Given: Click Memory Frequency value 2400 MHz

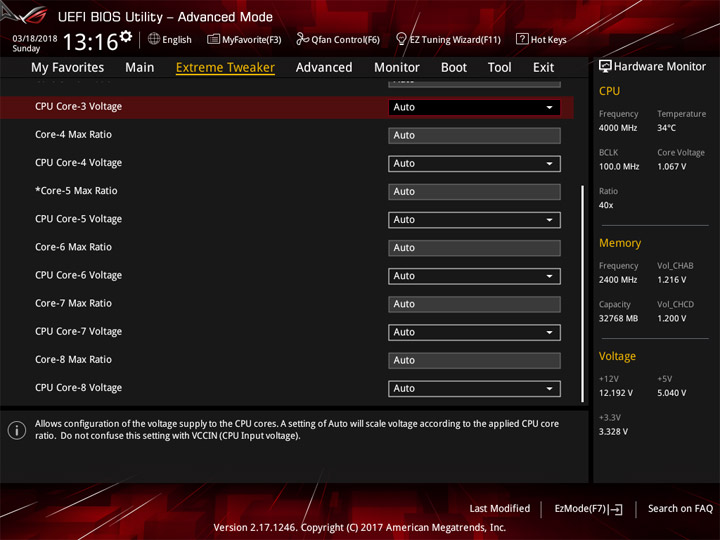Looking at the screenshot, I should [618, 280].
